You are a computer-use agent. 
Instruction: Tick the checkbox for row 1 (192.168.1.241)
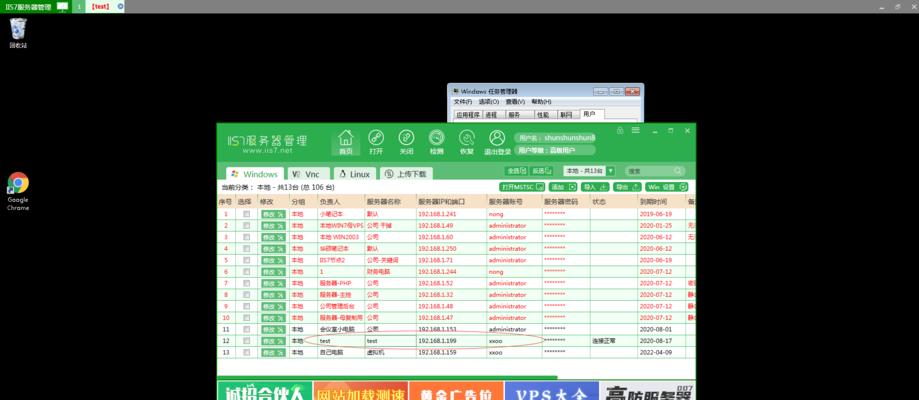(x=247, y=214)
